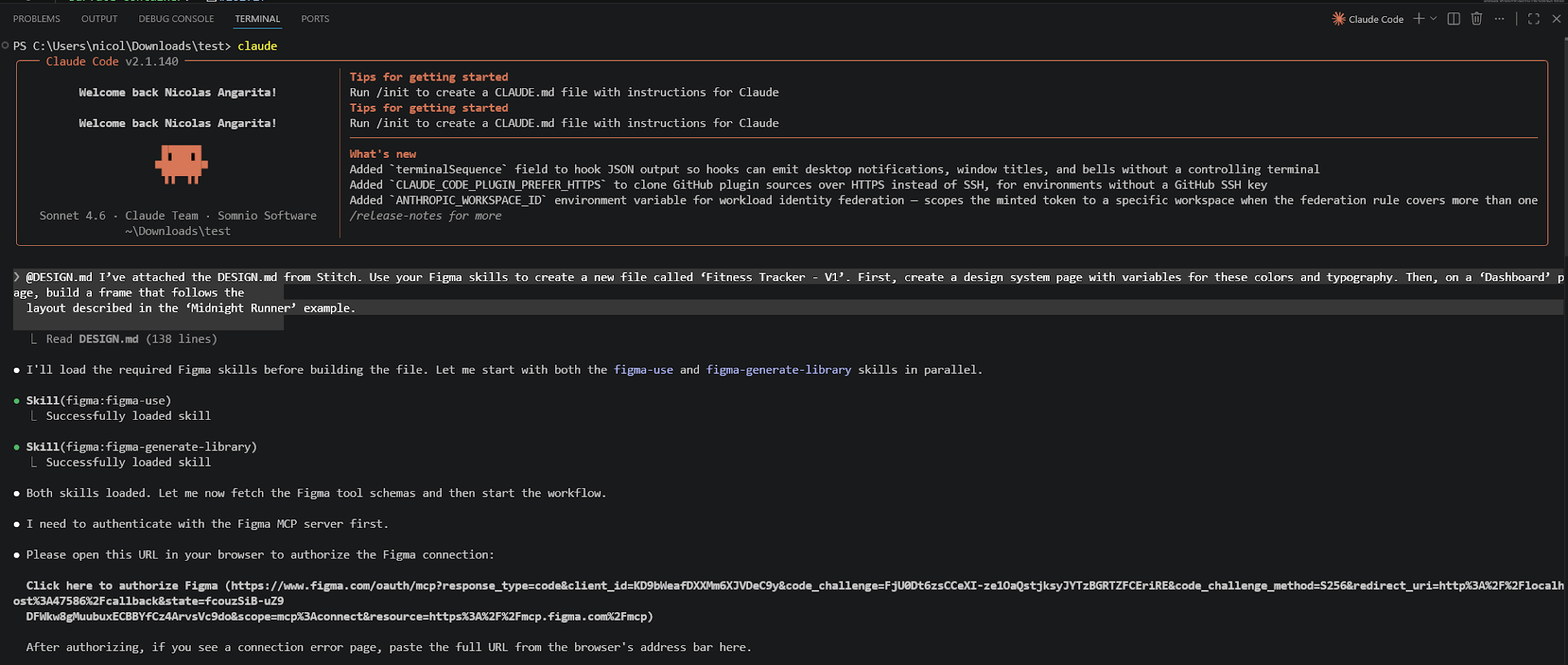This screenshot has width=1568, height=665.
Task: Click the command decoration circle beside the PS prompt
Action: [5, 46]
